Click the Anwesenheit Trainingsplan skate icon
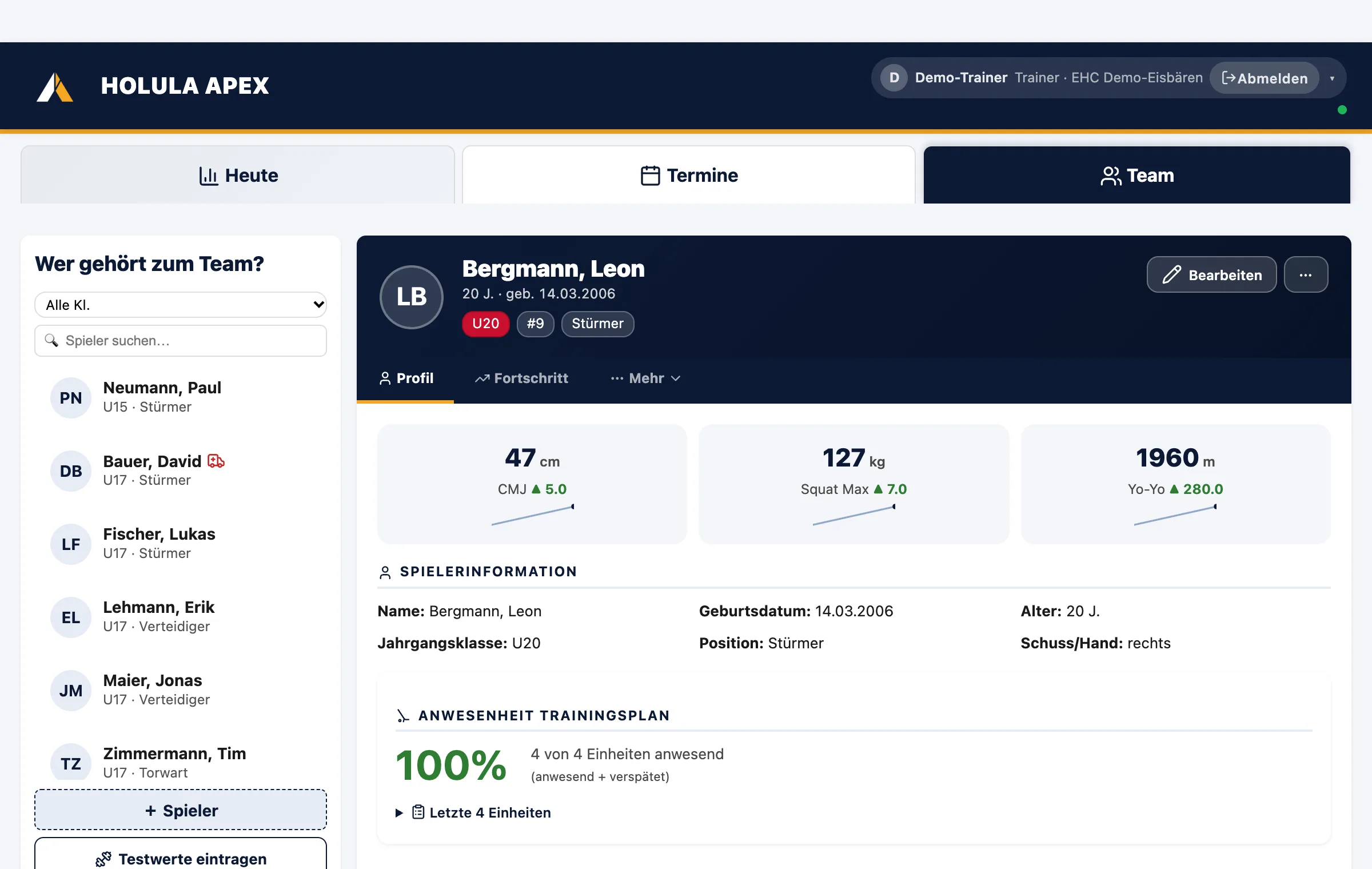This screenshot has height=869, width=1372. point(403,716)
